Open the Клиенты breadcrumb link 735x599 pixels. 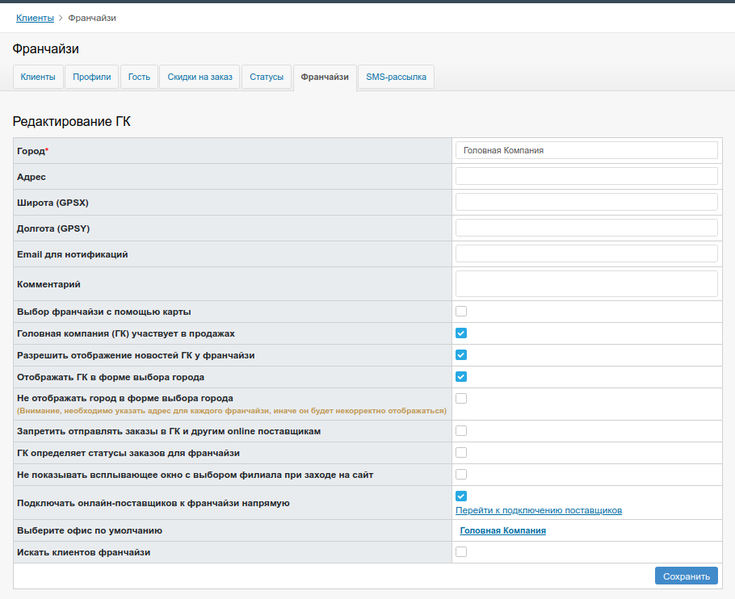click(x=35, y=18)
